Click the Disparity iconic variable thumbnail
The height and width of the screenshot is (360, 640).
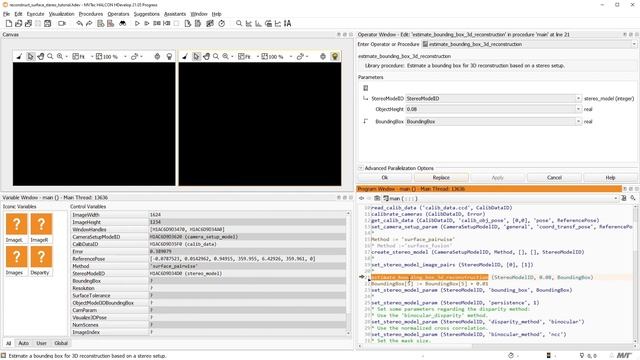(x=41, y=257)
